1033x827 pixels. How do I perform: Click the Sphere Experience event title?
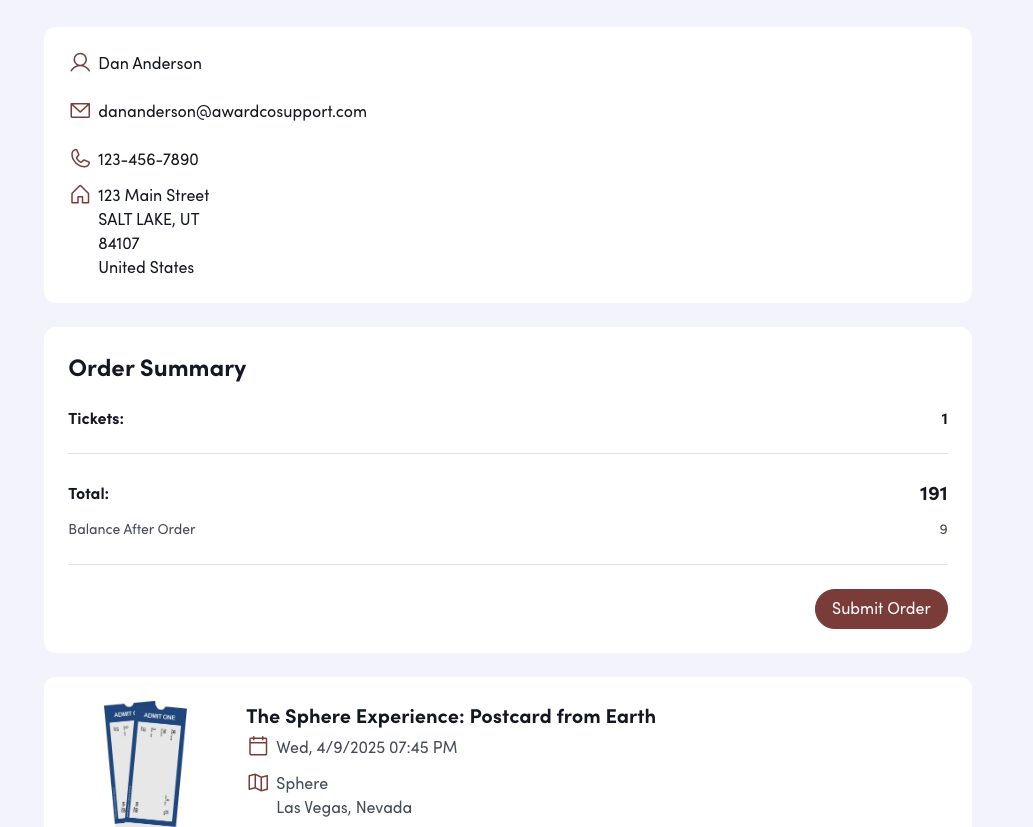pos(451,716)
